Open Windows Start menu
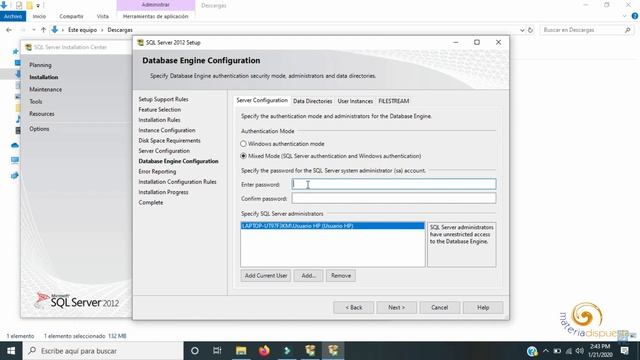Image resolution: width=640 pixels, height=360 pixels. coord(11,351)
